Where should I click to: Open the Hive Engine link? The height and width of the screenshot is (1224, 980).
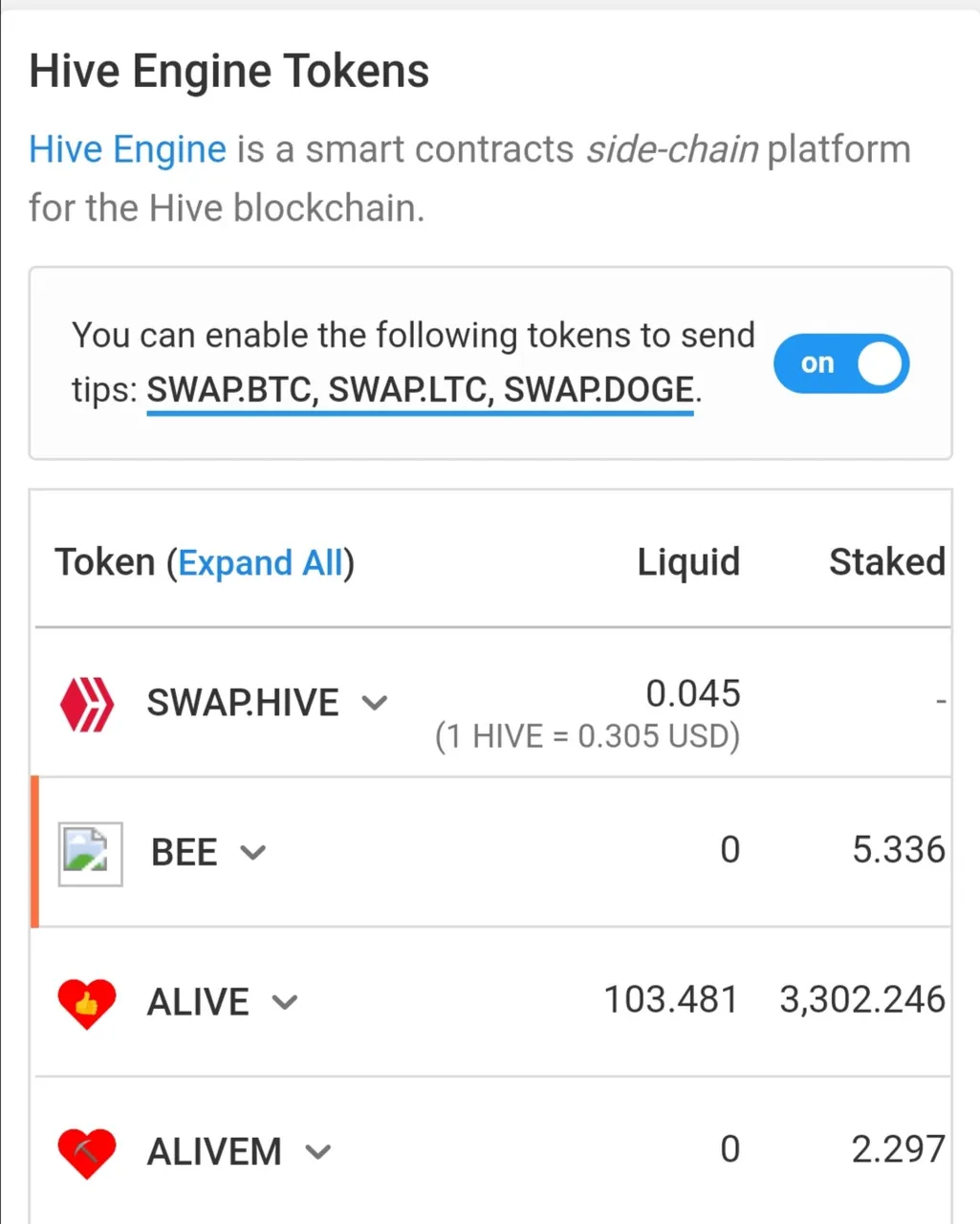(x=127, y=150)
